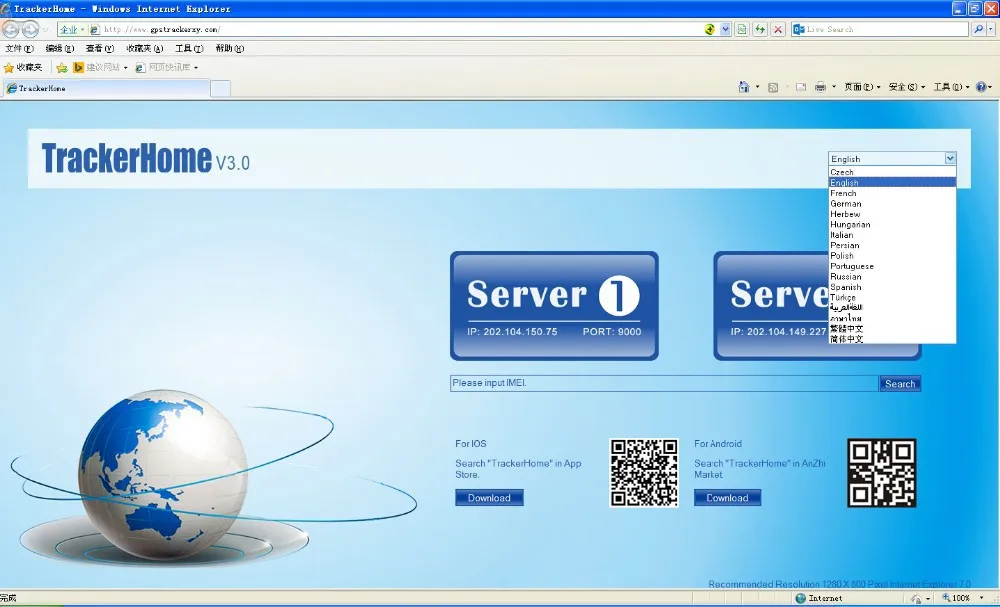This screenshot has height=607, width=1000.
Task: Select Russian in the language list
Action: (x=892, y=277)
